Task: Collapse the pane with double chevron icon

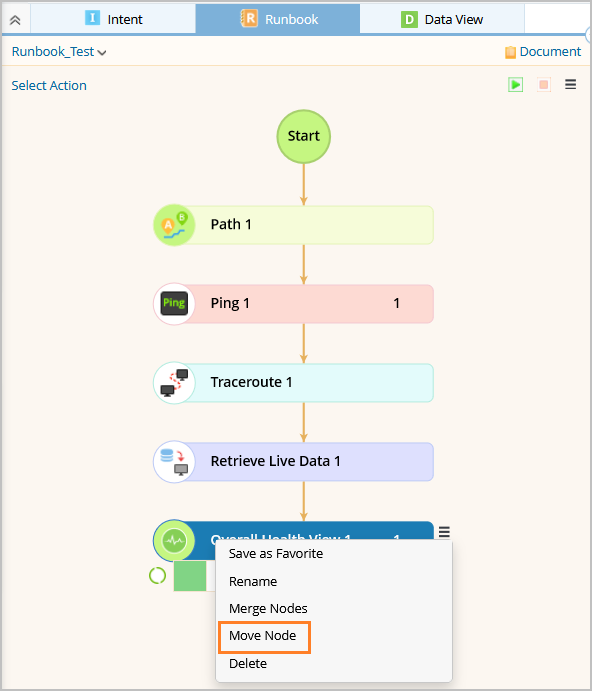Action: point(15,20)
